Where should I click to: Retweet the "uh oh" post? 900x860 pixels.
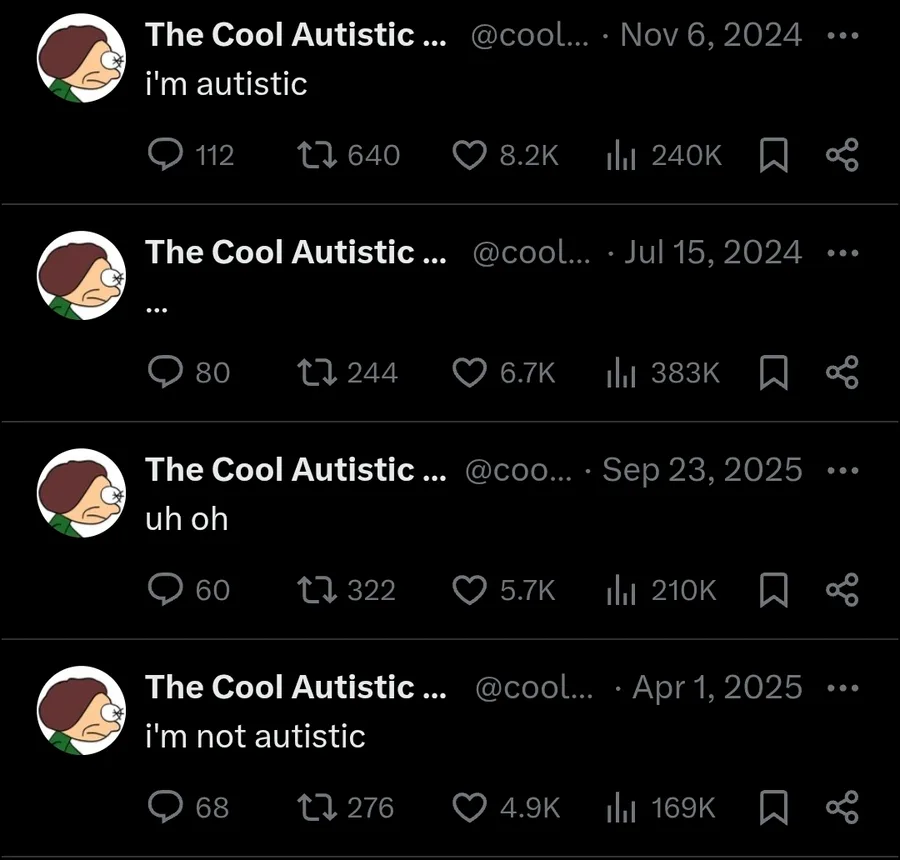[x=317, y=590]
